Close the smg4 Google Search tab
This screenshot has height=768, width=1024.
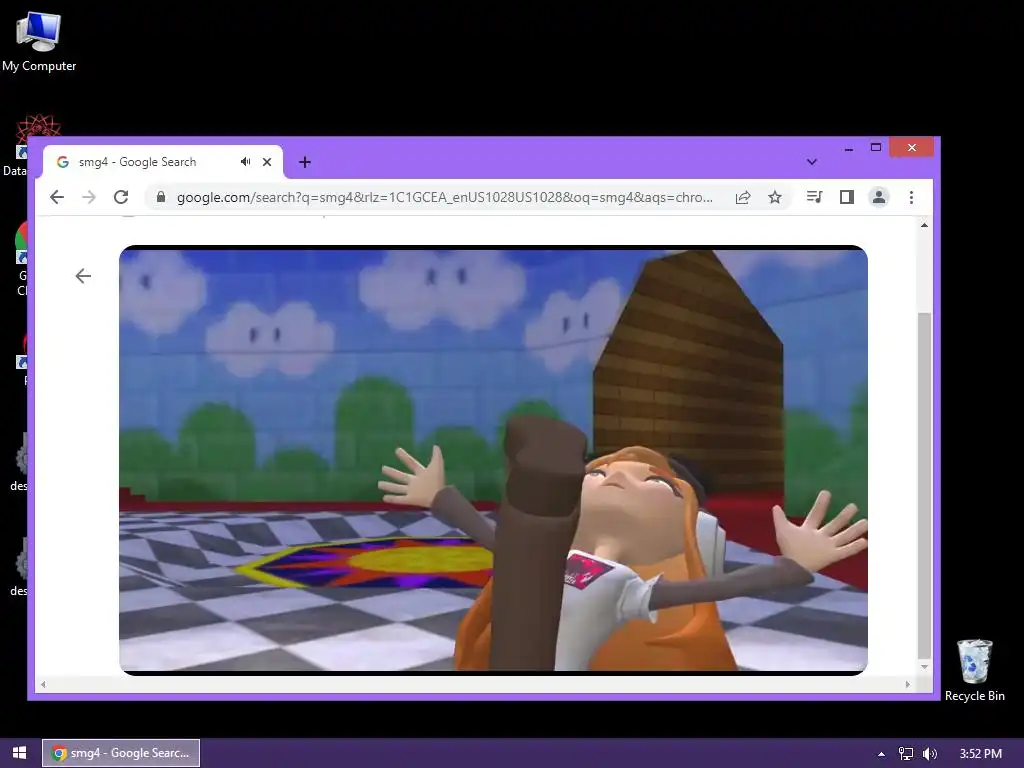coord(267,162)
